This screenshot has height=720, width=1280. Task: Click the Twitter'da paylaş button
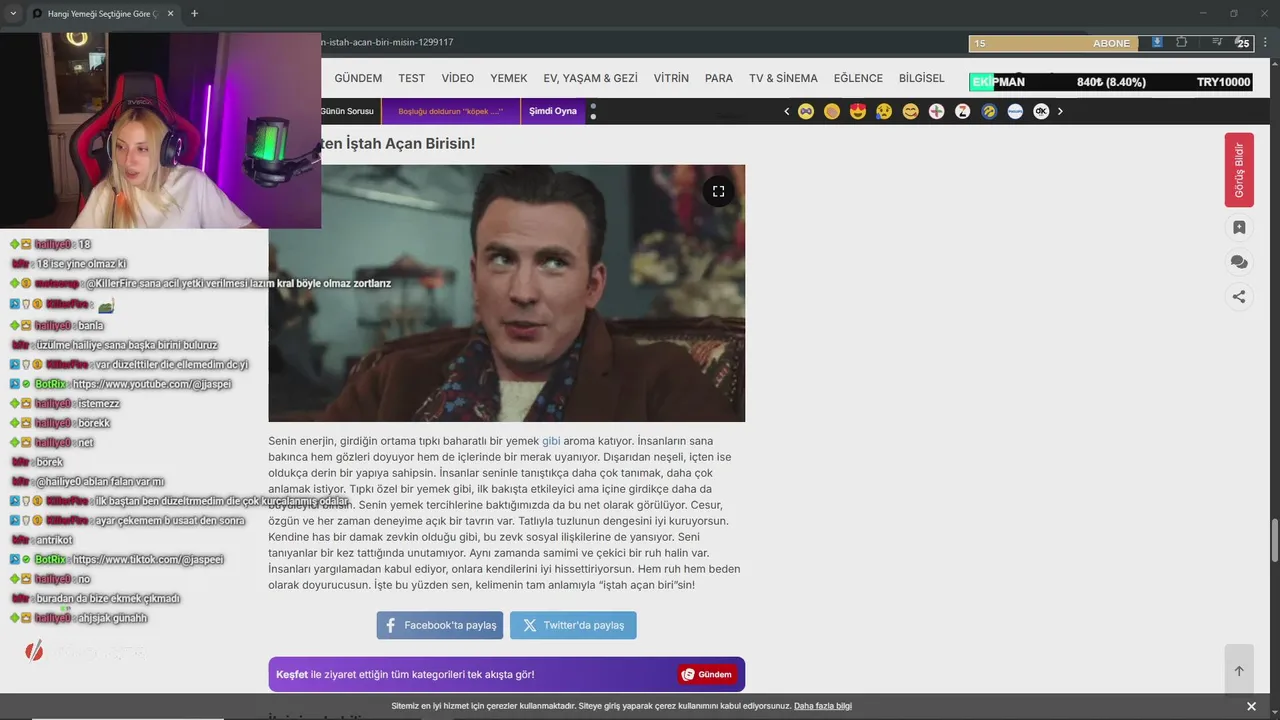click(x=573, y=625)
